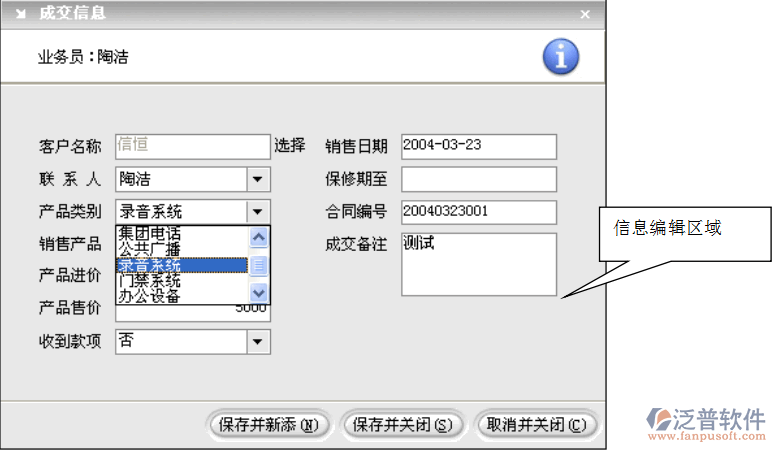Click the dropdown list scrollbar thumb

click(x=259, y=265)
